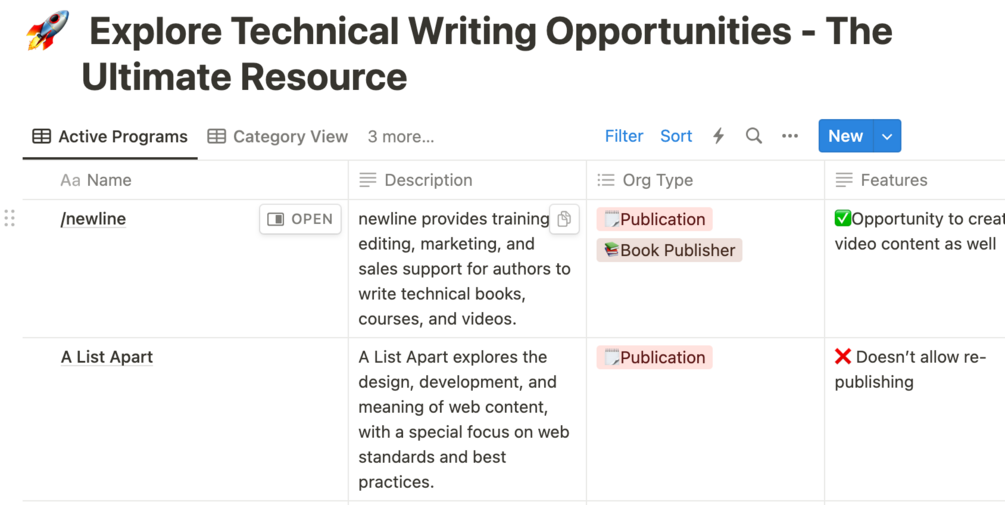Click the copy icon in the newline description
Screen dimensions: 1005x505
click(x=564, y=219)
